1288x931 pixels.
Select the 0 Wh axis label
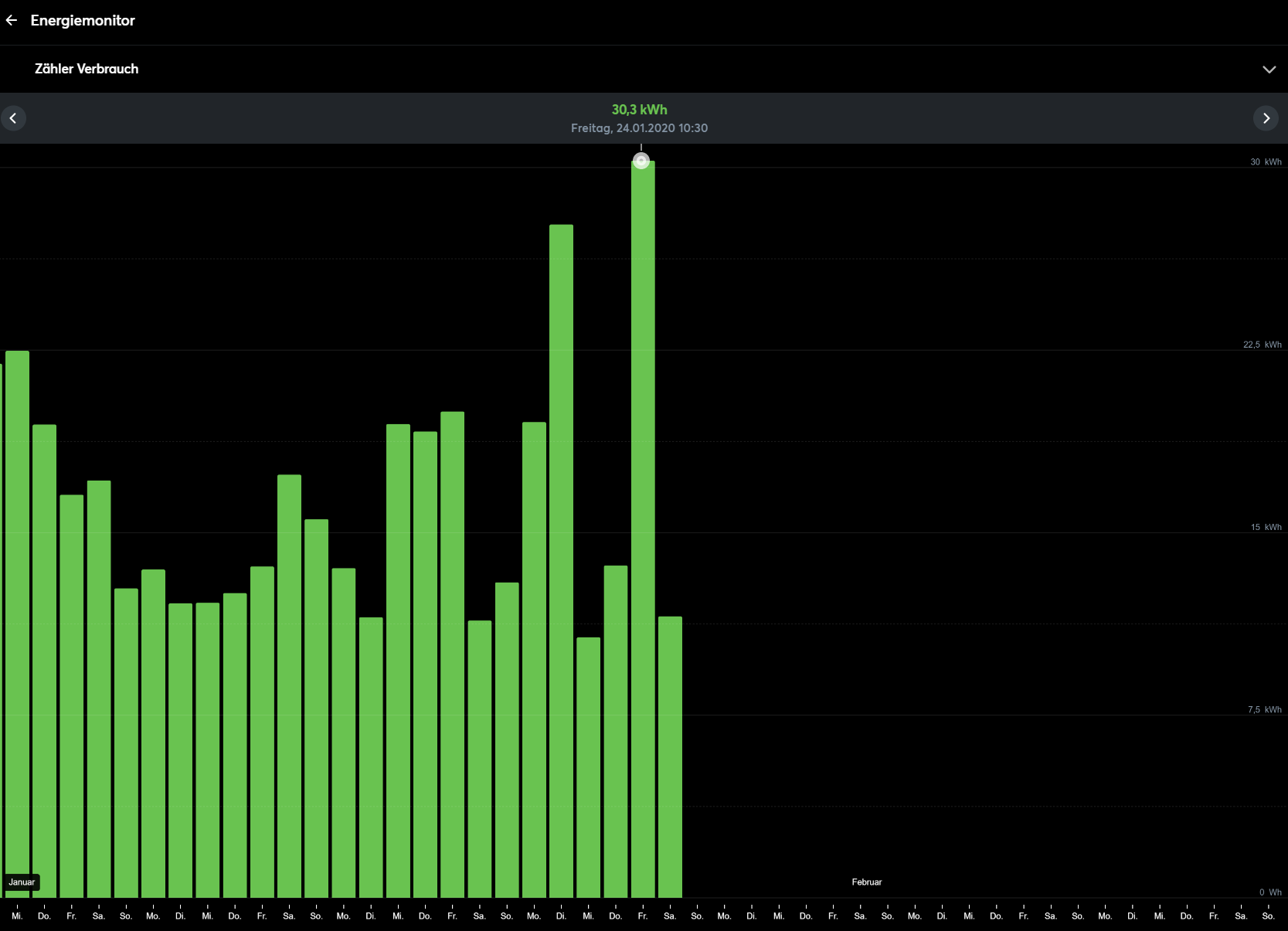pos(1270,892)
